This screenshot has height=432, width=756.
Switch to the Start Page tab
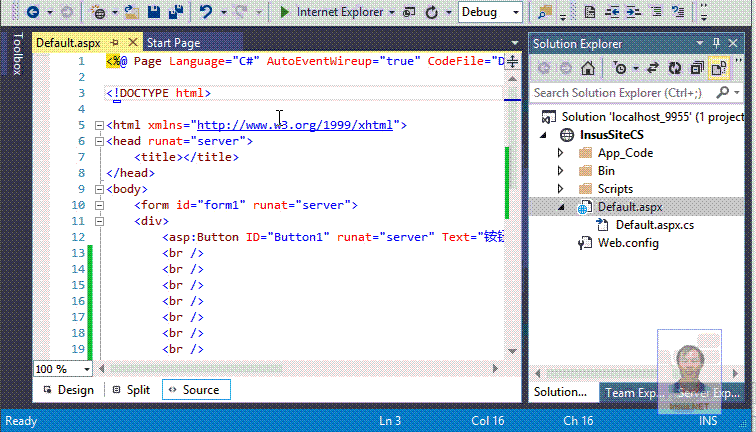pyautogui.click(x=173, y=44)
